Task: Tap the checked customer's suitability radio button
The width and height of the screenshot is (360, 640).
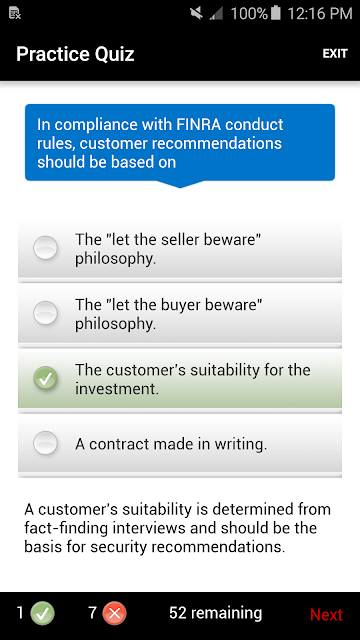Action: [45, 378]
